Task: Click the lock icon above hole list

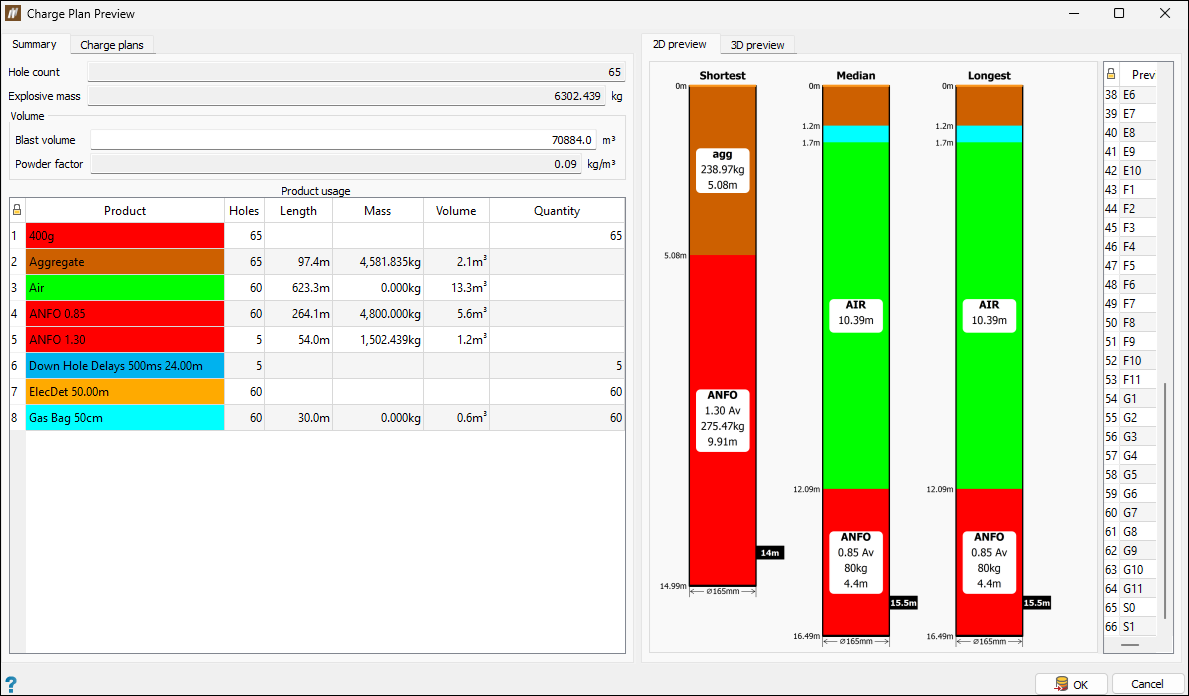Action: coord(1111,74)
